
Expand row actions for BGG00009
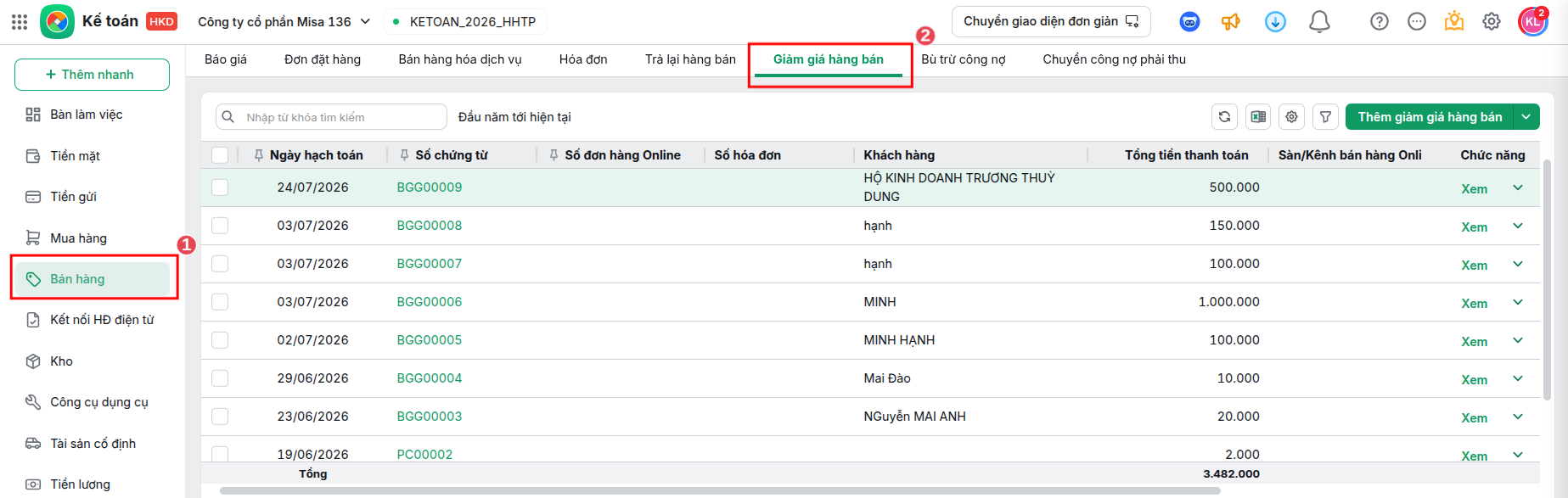click(x=1518, y=187)
